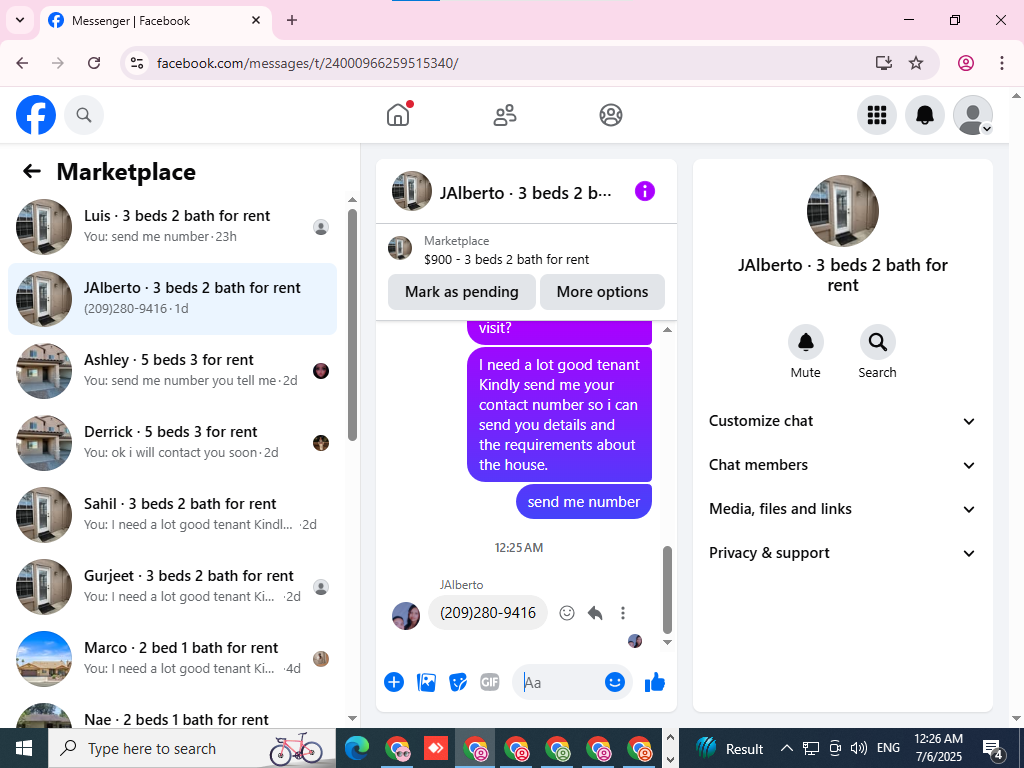
Task: Open the Windows Start menu
Action: (x=24, y=748)
